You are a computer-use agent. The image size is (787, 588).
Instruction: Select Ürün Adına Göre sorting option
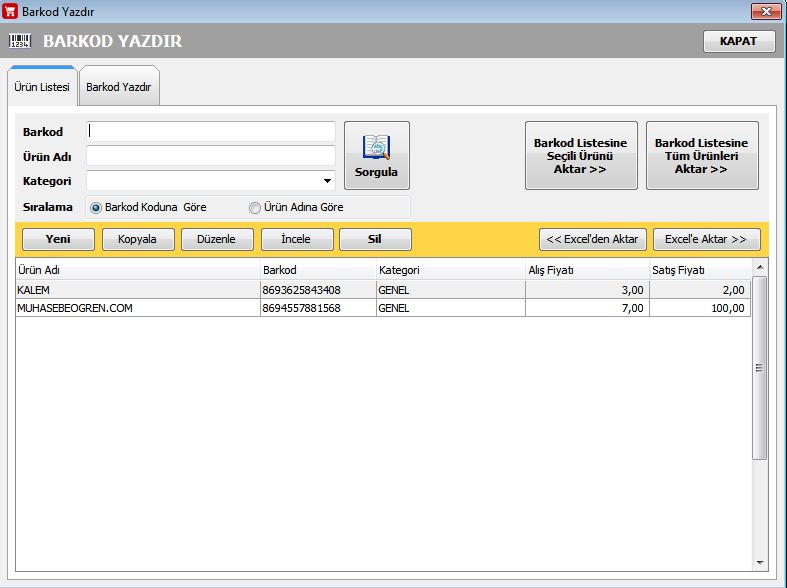(297, 207)
